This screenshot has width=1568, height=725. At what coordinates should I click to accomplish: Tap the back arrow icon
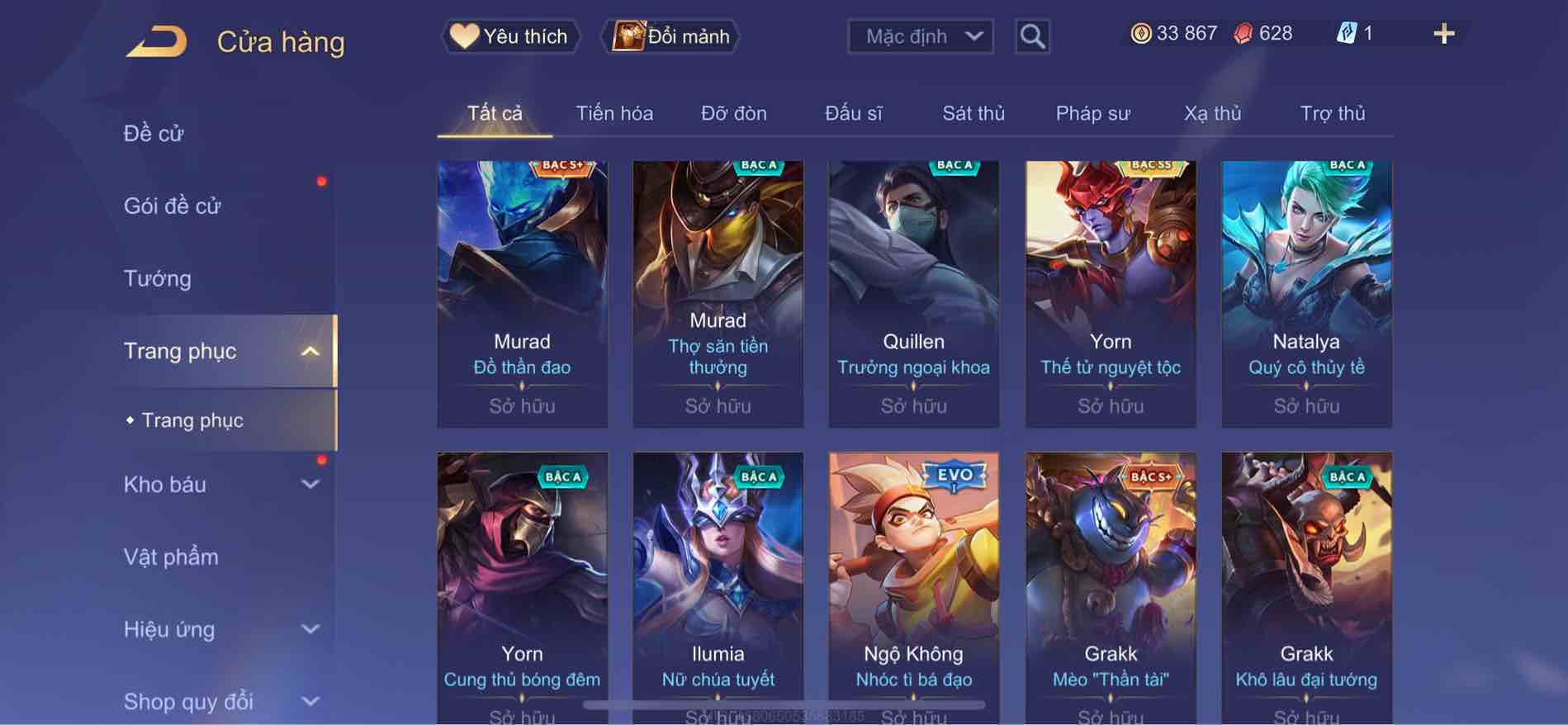click(157, 42)
